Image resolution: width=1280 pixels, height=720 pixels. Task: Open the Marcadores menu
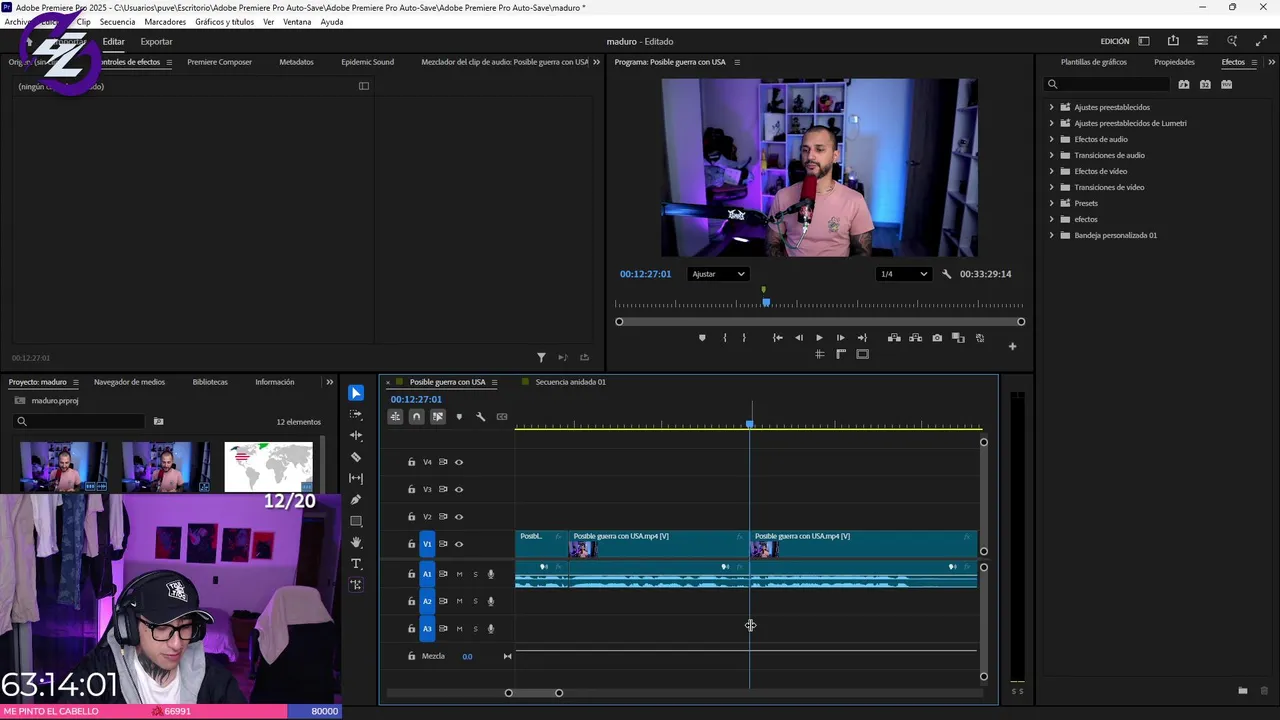pos(165,22)
